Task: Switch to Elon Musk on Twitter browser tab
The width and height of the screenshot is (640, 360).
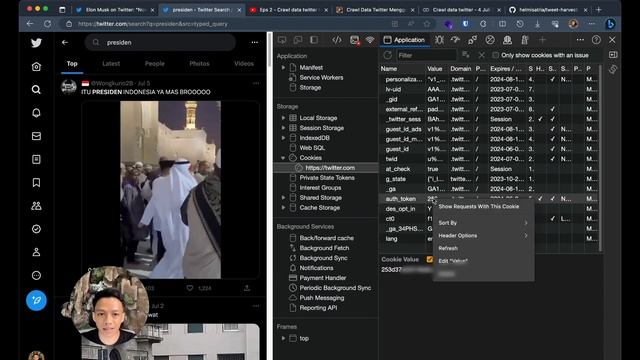Action: 115,9
